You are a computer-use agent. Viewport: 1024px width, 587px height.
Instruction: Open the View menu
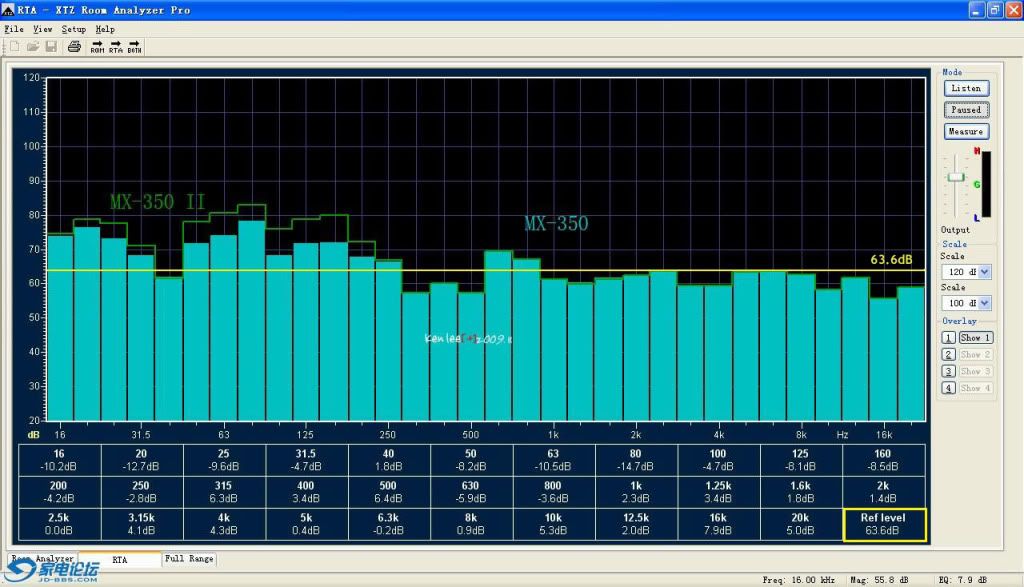click(x=42, y=29)
